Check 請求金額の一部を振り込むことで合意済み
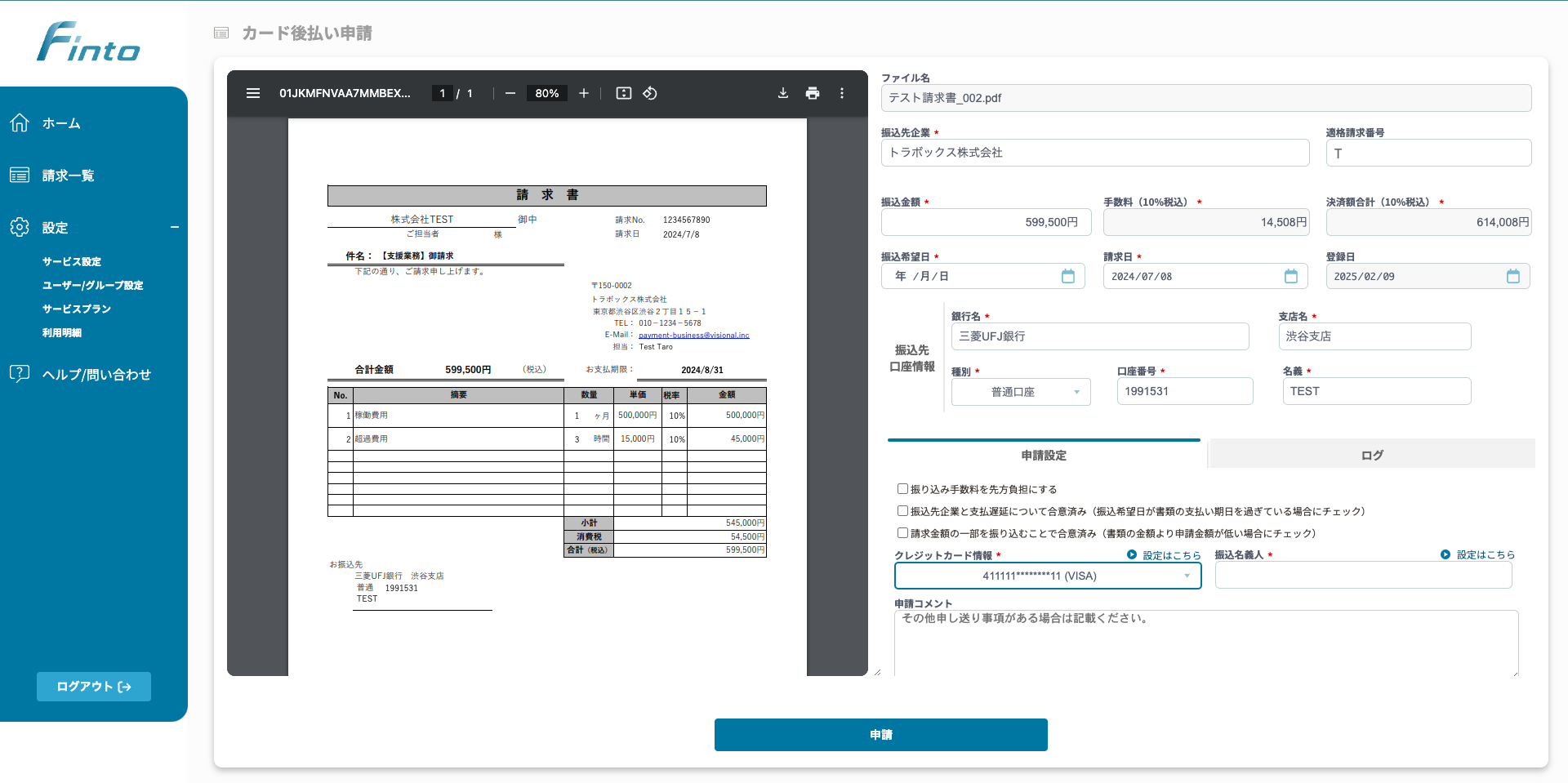This screenshot has height=783, width=1568. point(902,533)
